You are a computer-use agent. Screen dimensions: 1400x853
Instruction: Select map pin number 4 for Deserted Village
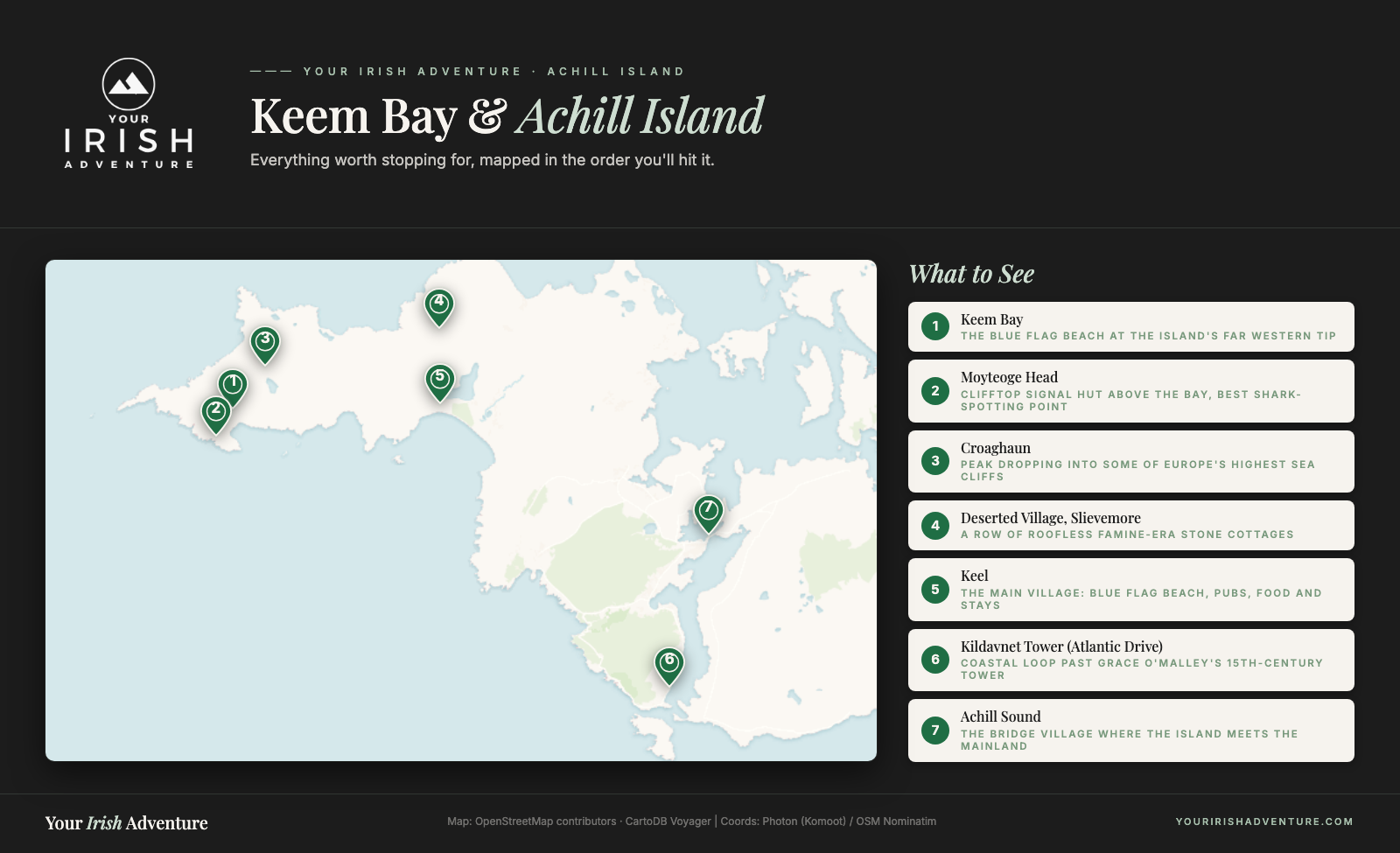click(x=439, y=306)
